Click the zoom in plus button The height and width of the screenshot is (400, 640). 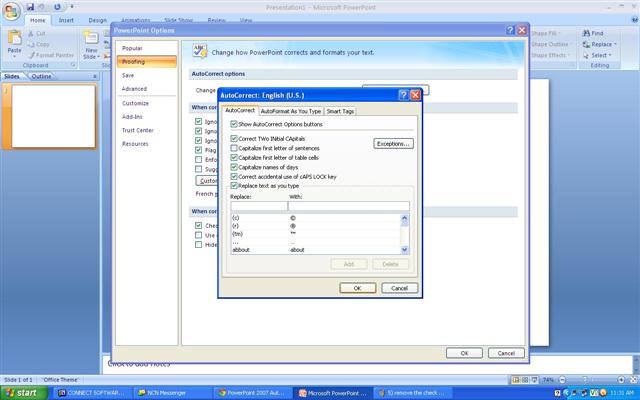tap(621, 380)
